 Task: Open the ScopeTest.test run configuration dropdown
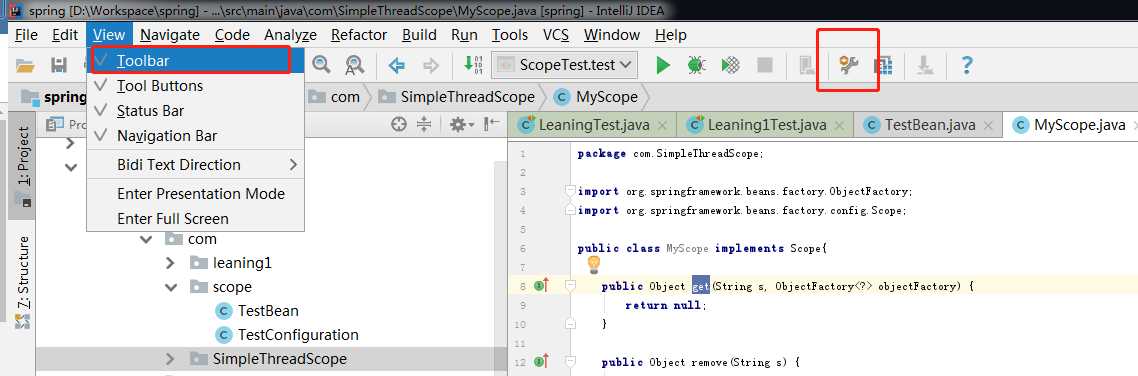[x=565, y=65]
